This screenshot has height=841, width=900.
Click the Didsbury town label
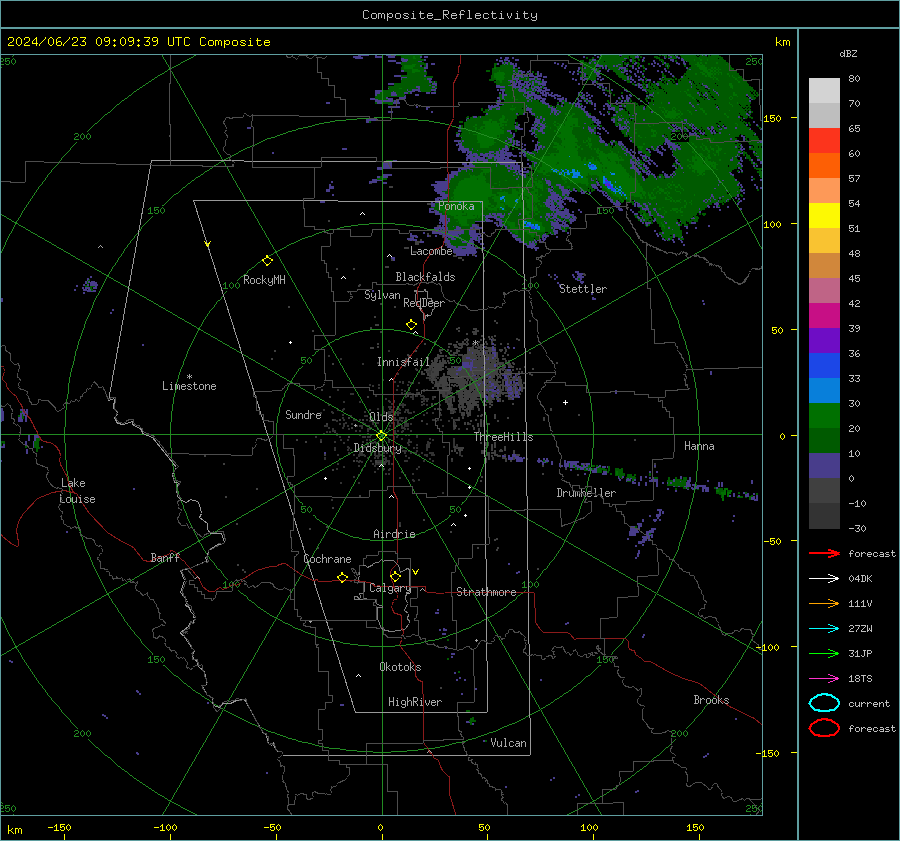[x=377, y=448]
